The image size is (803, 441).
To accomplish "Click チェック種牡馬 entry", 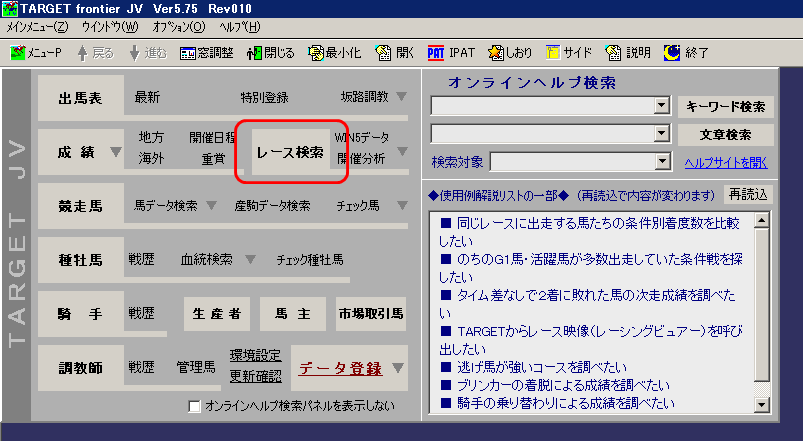I will click(310, 260).
